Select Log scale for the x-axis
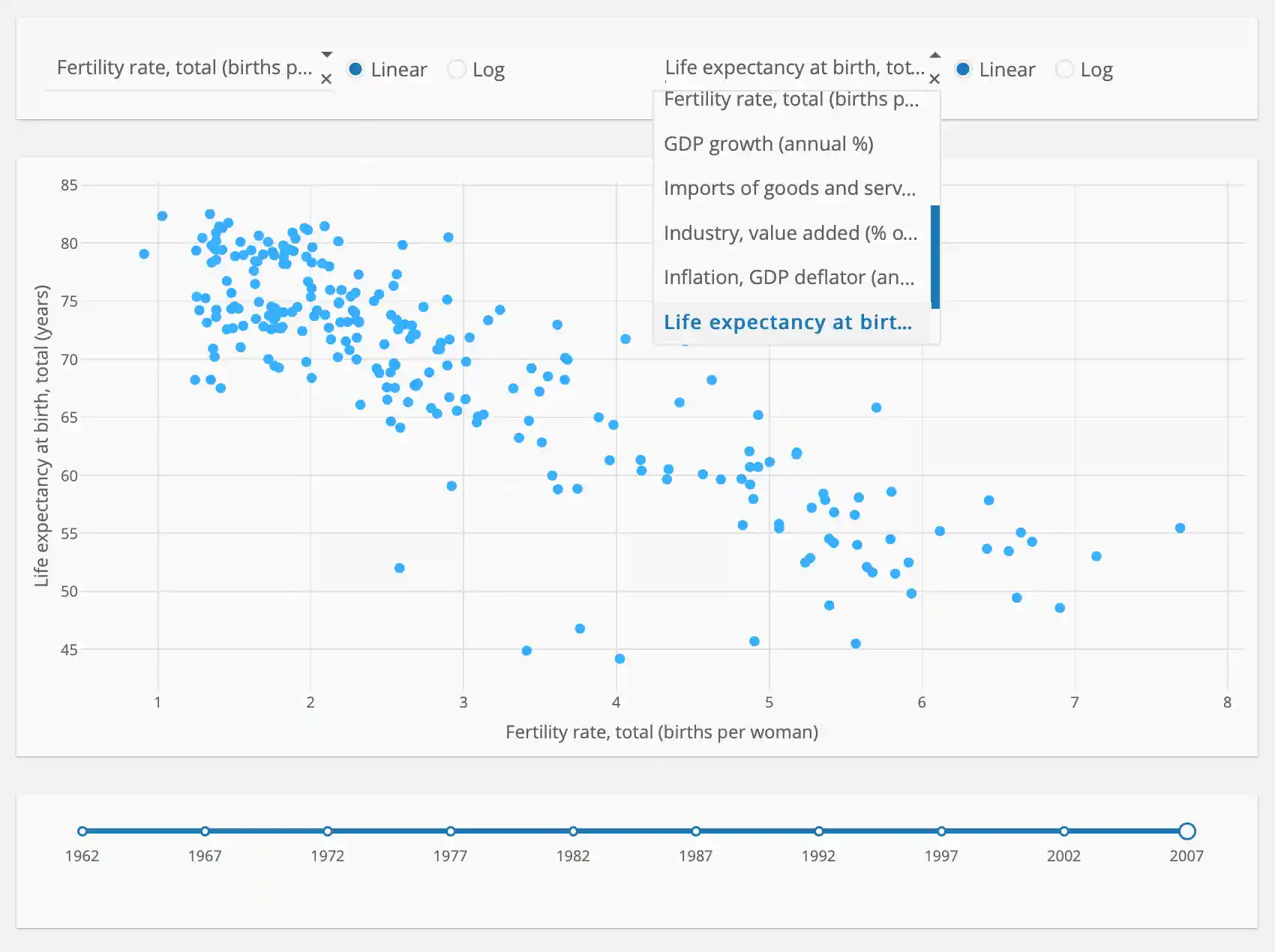 pyautogui.click(x=457, y=70)
